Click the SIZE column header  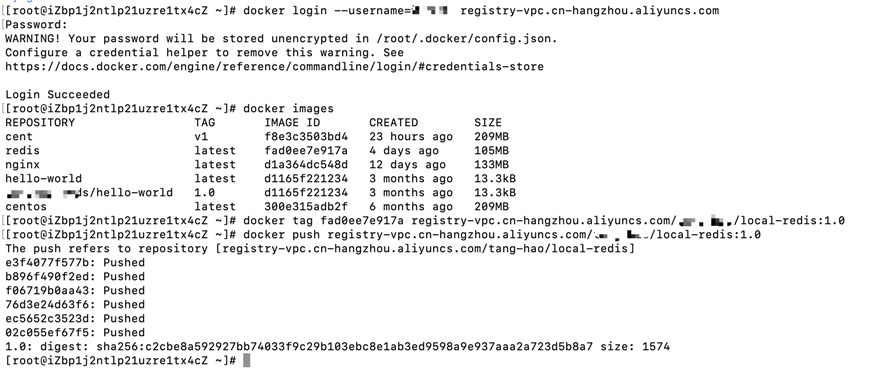pos(488,123)
